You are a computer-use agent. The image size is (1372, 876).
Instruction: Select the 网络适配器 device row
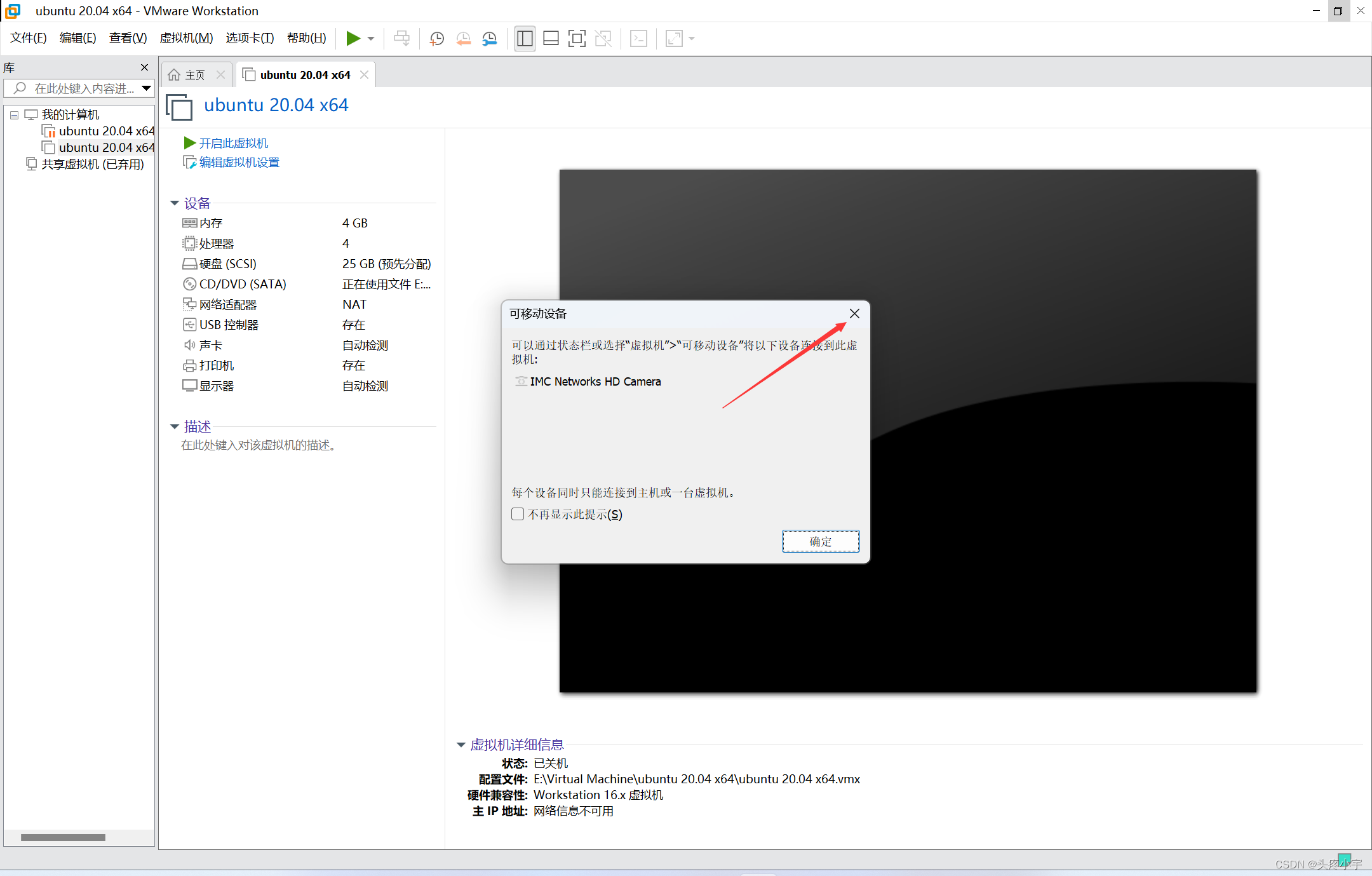coord(307,304)
